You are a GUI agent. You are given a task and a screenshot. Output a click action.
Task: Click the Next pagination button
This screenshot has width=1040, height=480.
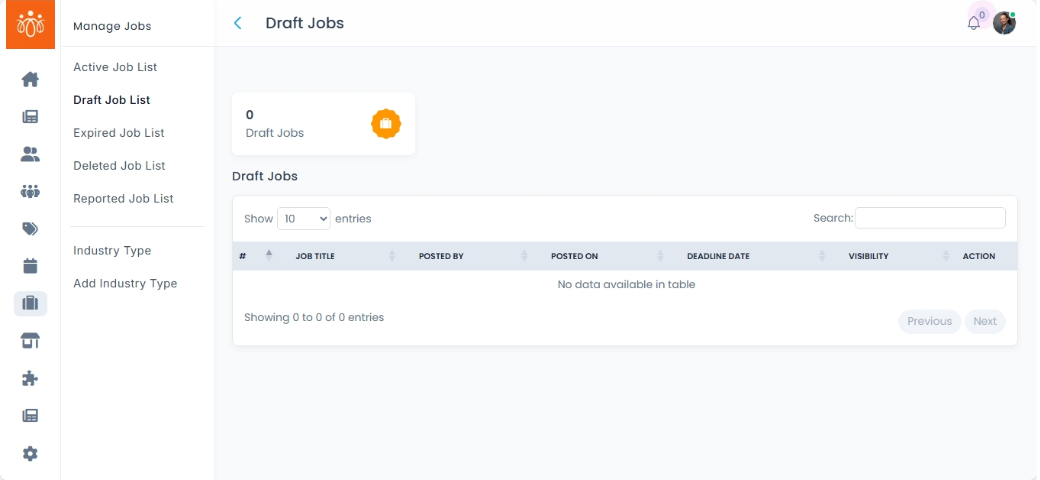[985, 321]
